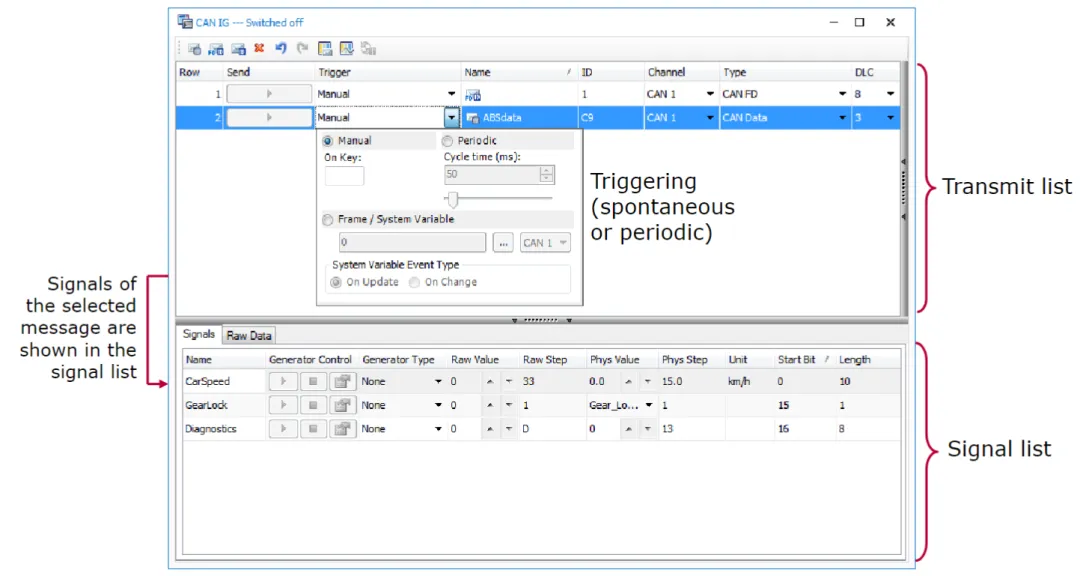Click the ... browse button for system variable
Screen dimensions: 1080x576
[503, 243]
